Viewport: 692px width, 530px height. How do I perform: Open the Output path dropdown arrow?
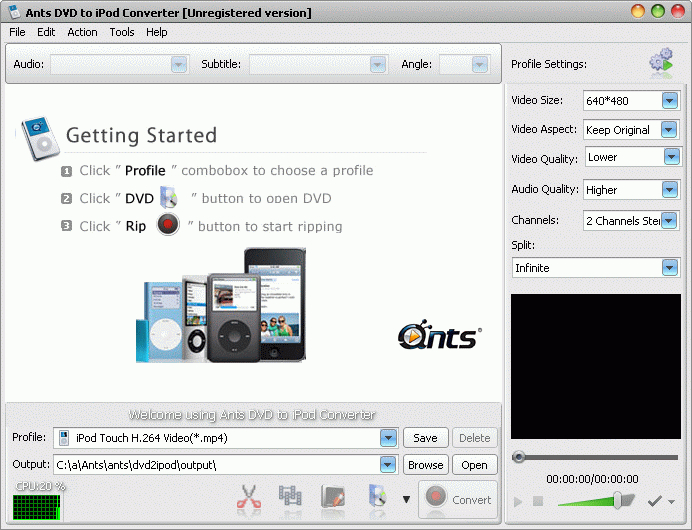point(388,465)
